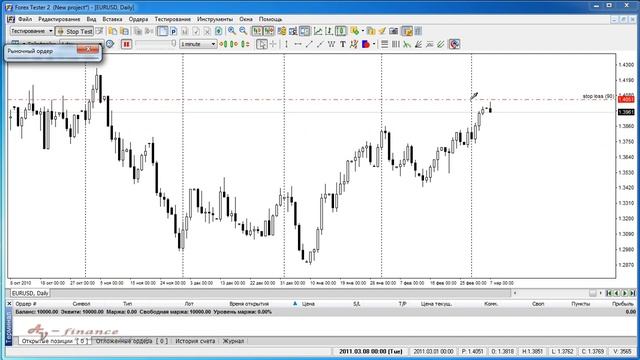The width and height of the screenshot is (640, 360).
Task: Select the Fibonacci retracement lines tool
Action: point(384,44)
